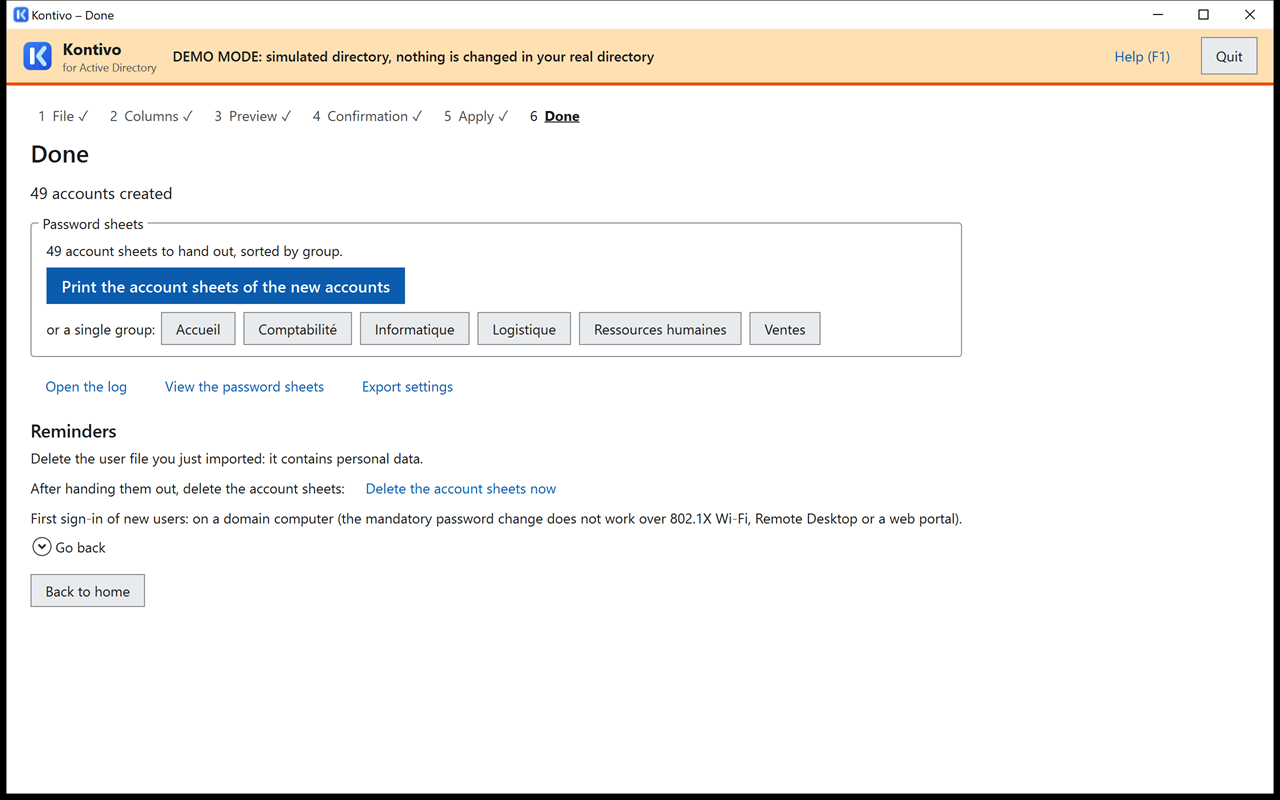Image resolution: width=1280 pixels, height=800 pixels.
Task: Maximize the Kontivo window
Action: 1204,15
